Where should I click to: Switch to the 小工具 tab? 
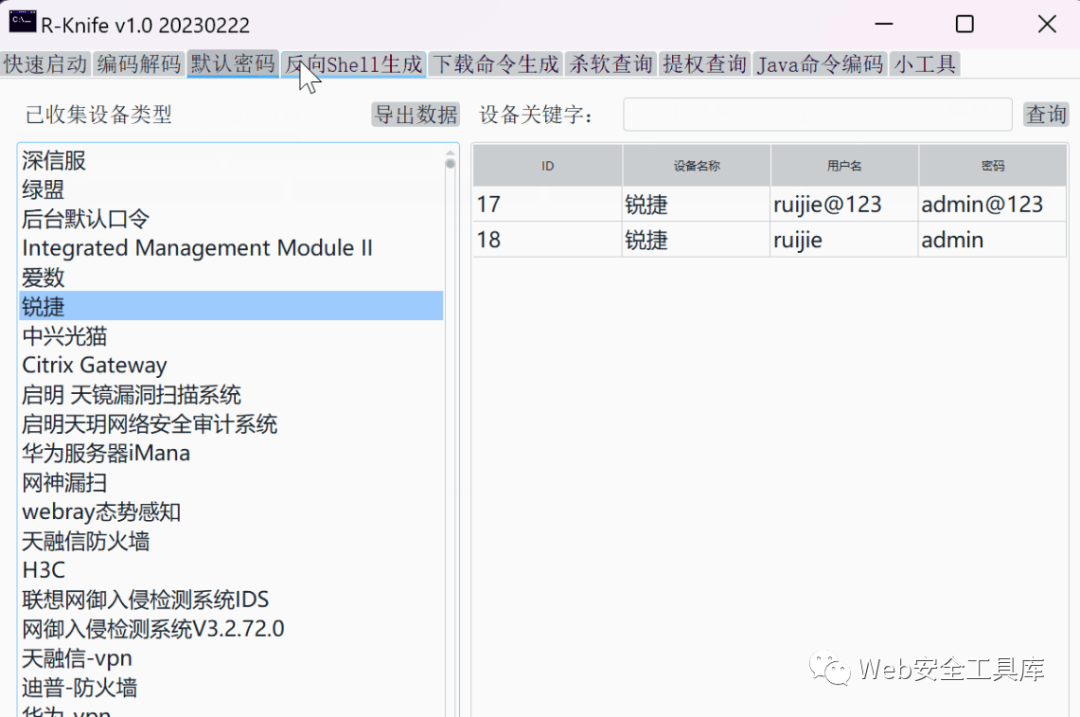pos(925,64)
